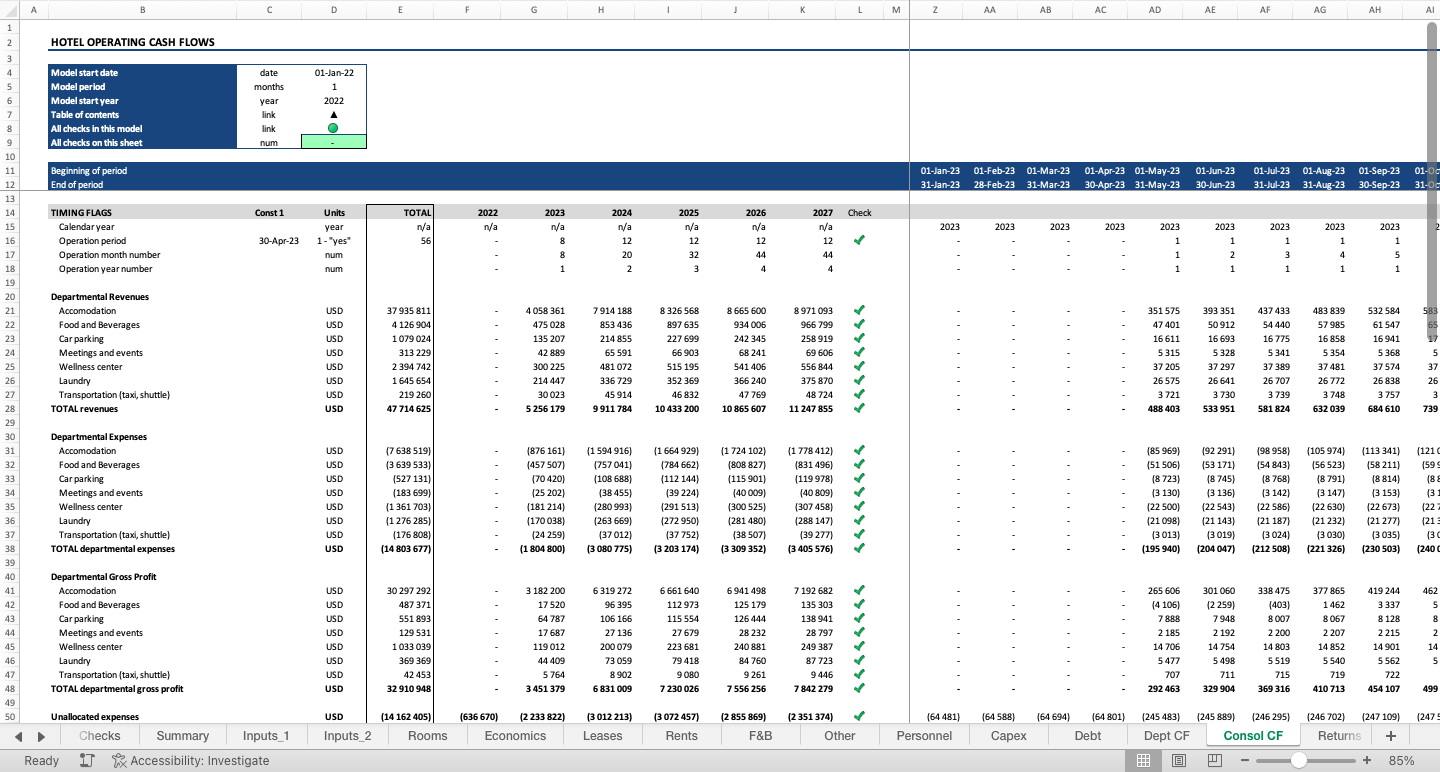
Task: Run the Accessibility checker from the status bar
Action: pos(119,760)
